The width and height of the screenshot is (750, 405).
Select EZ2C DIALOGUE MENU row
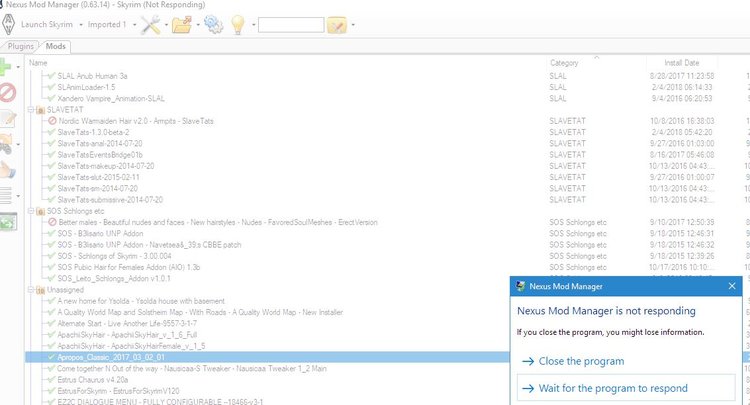(160, 402)
